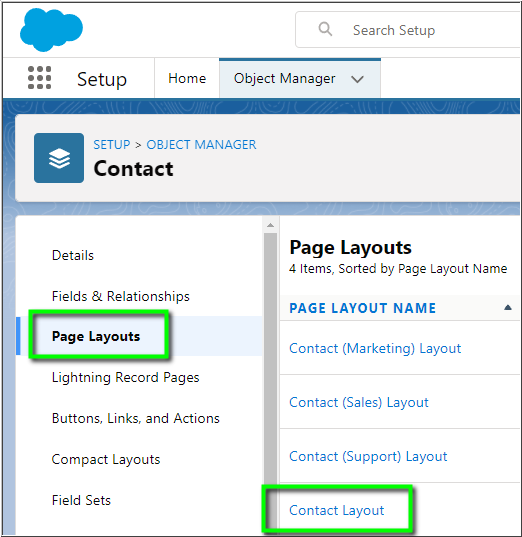Screen dimensions: 522x537
Task: Switch to the Home tab
Action: click(x=187, y=78)
